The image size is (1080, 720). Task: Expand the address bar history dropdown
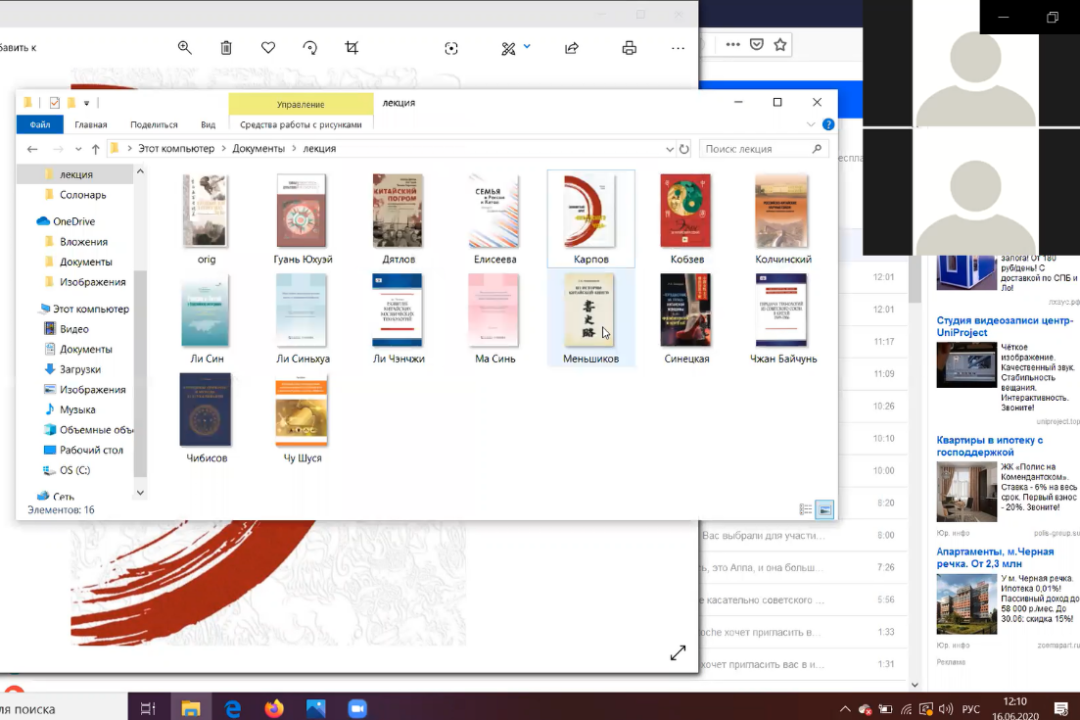669,149
